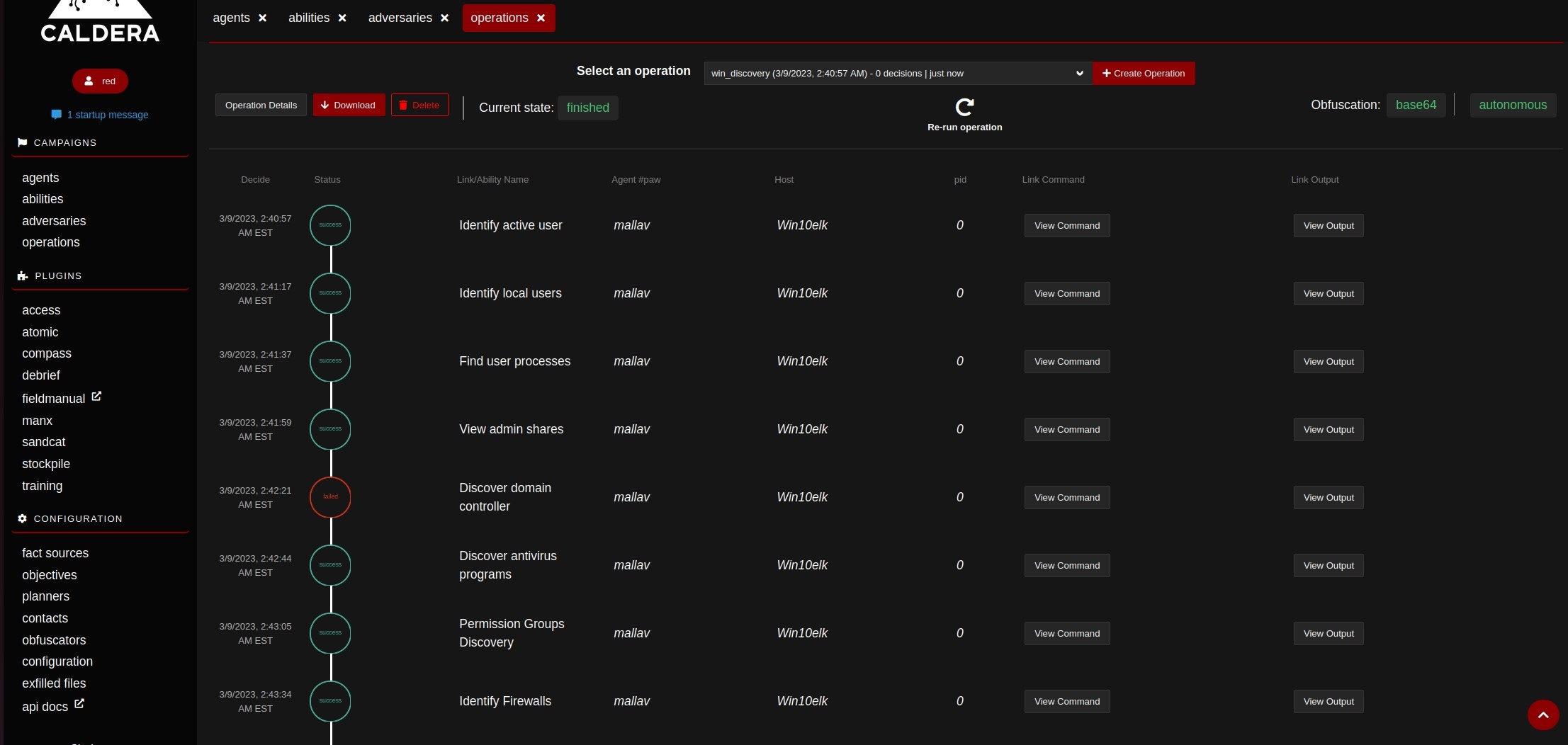View Command for Identify local users
Image resolution: width=1568 pixels, height=745 pixels.
point(1067,294)
